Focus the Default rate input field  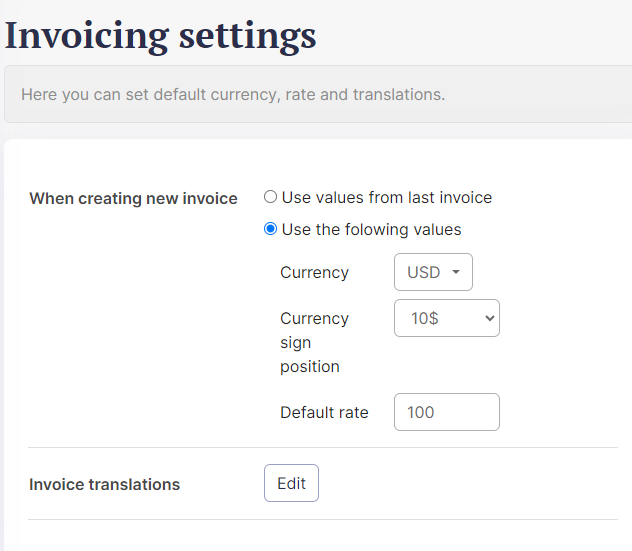[446, 412]
